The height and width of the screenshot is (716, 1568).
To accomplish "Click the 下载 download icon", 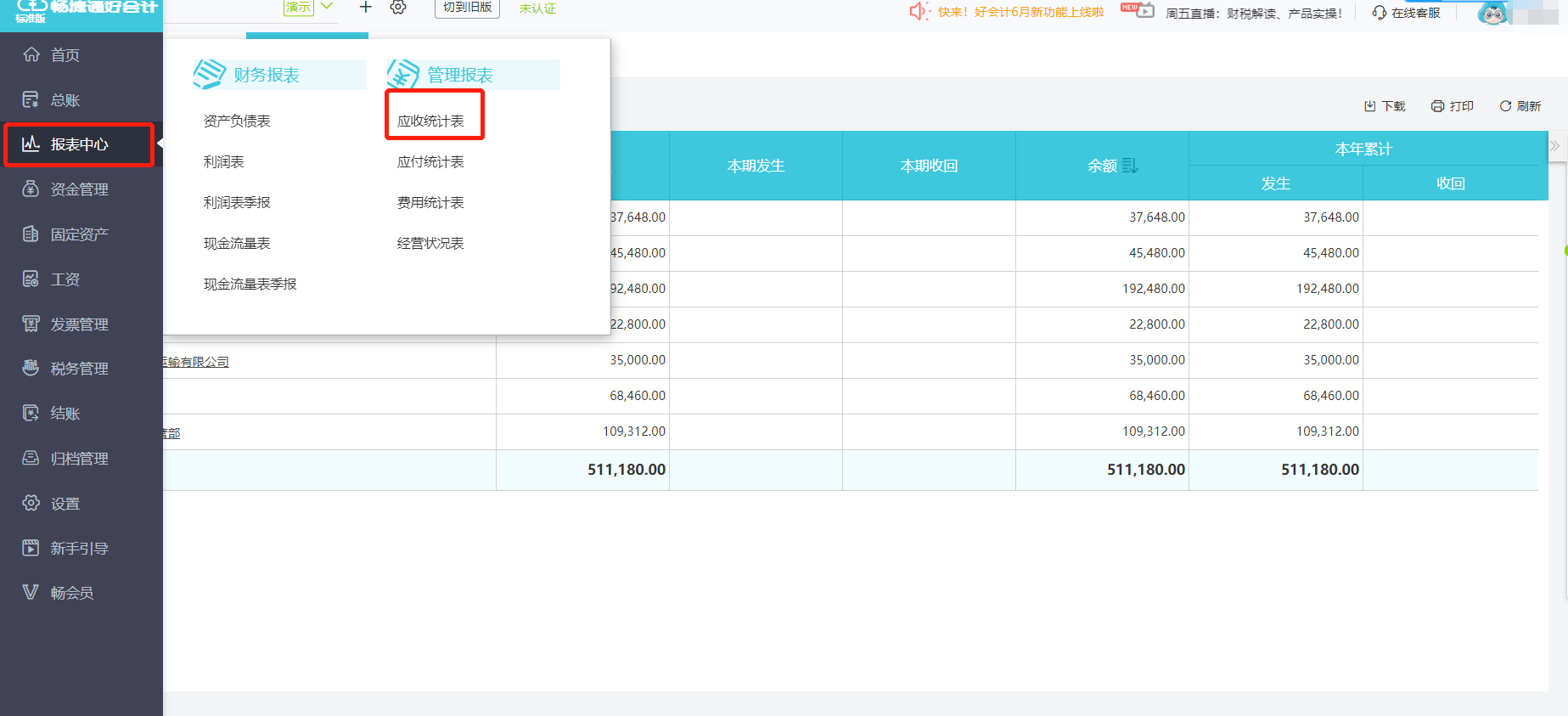I will (x=1370, y=106).
